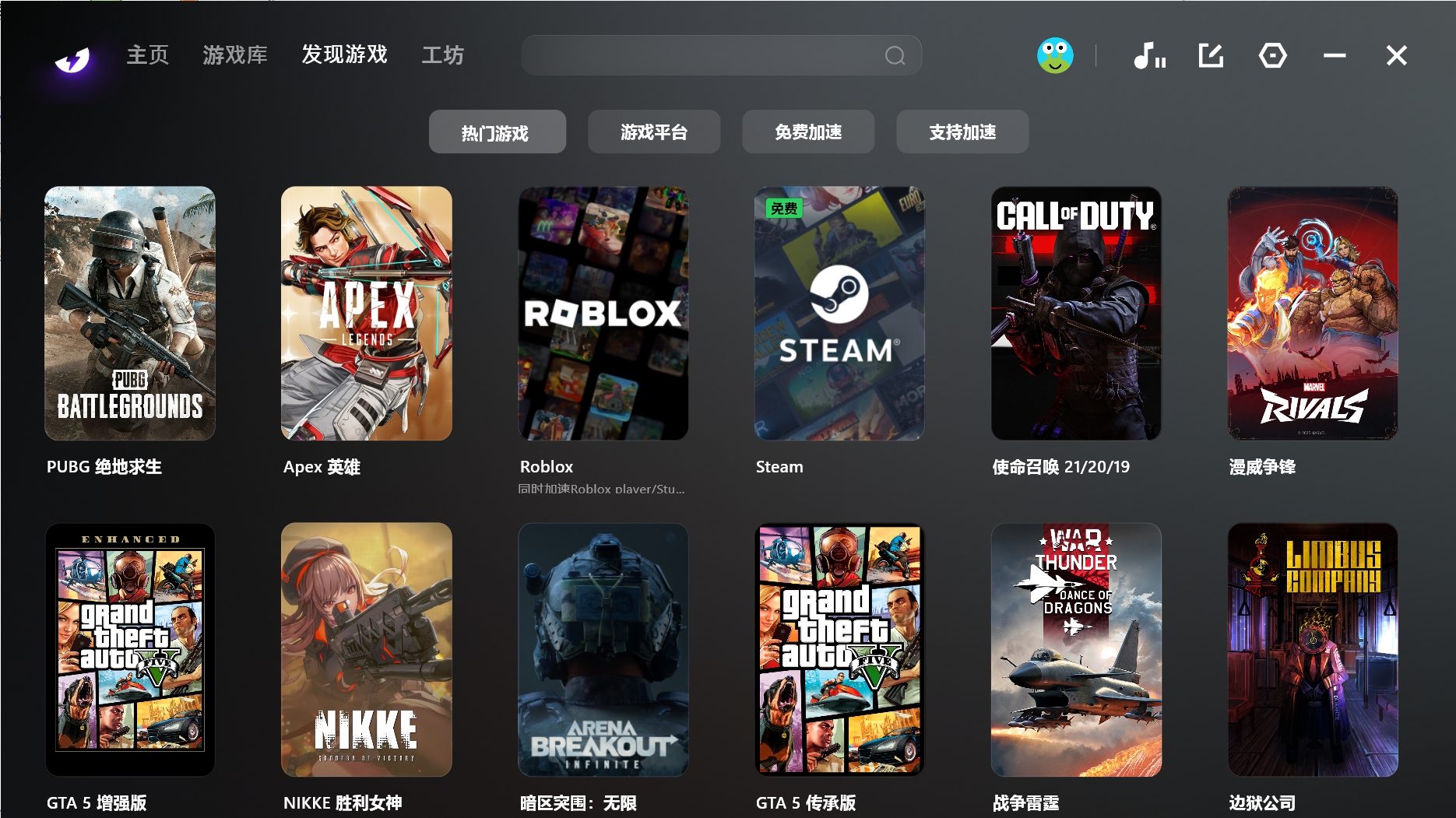
Task: Choose the 支持加速 filter
Action: tap(962, 132)
